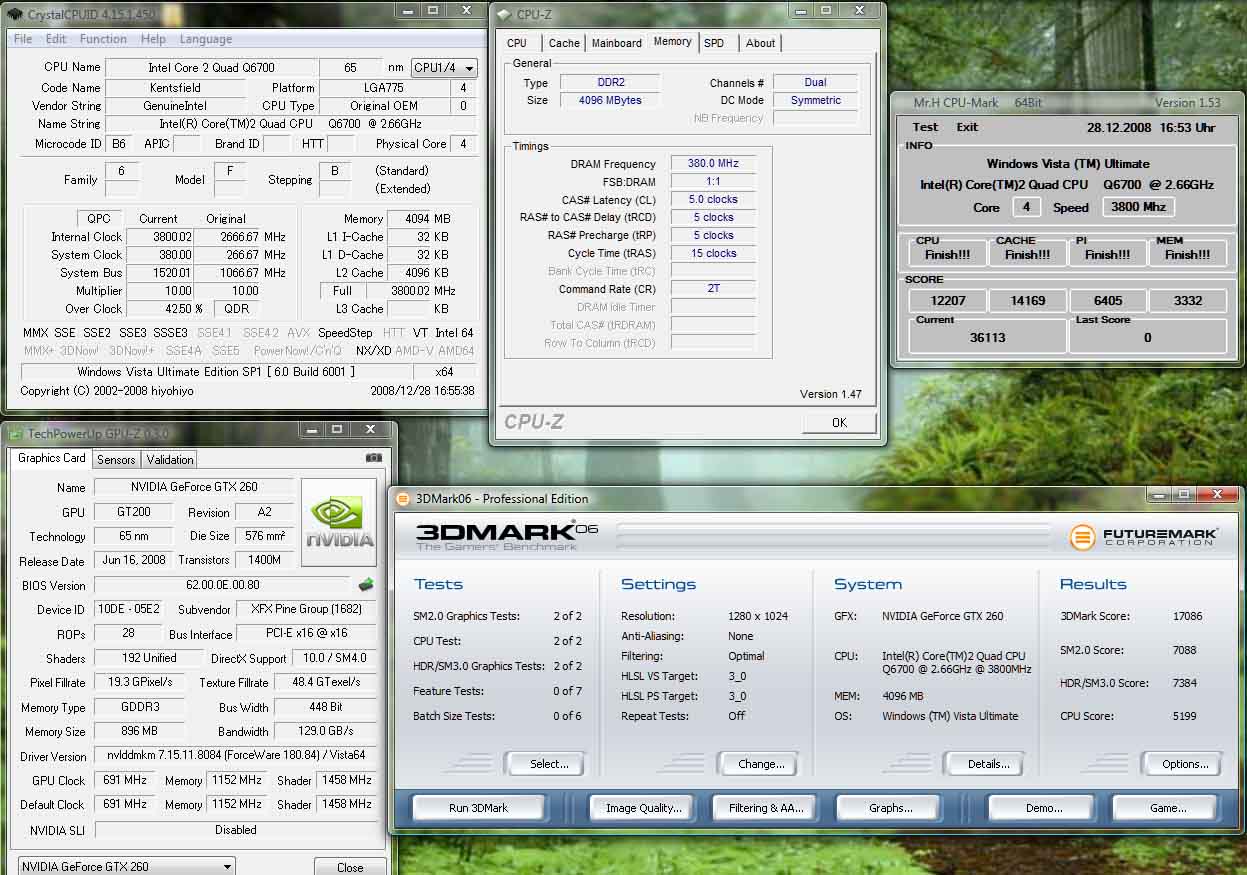1247x875 pixels.
Task: Click the CPU Score value 5199 in 3DMark06
Action: [1187, 716]
